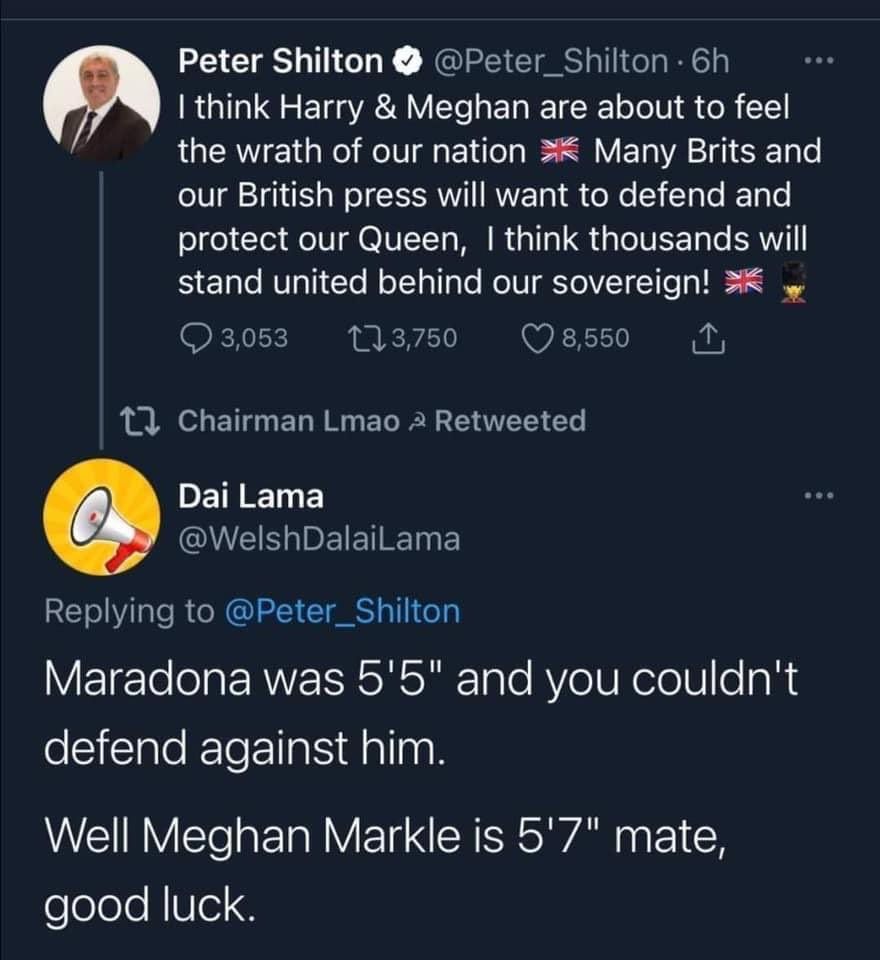Viewport: 880px width, 960px height.
Task: Open Dai Lama's megaphone avatar
Action: (101, 517)
